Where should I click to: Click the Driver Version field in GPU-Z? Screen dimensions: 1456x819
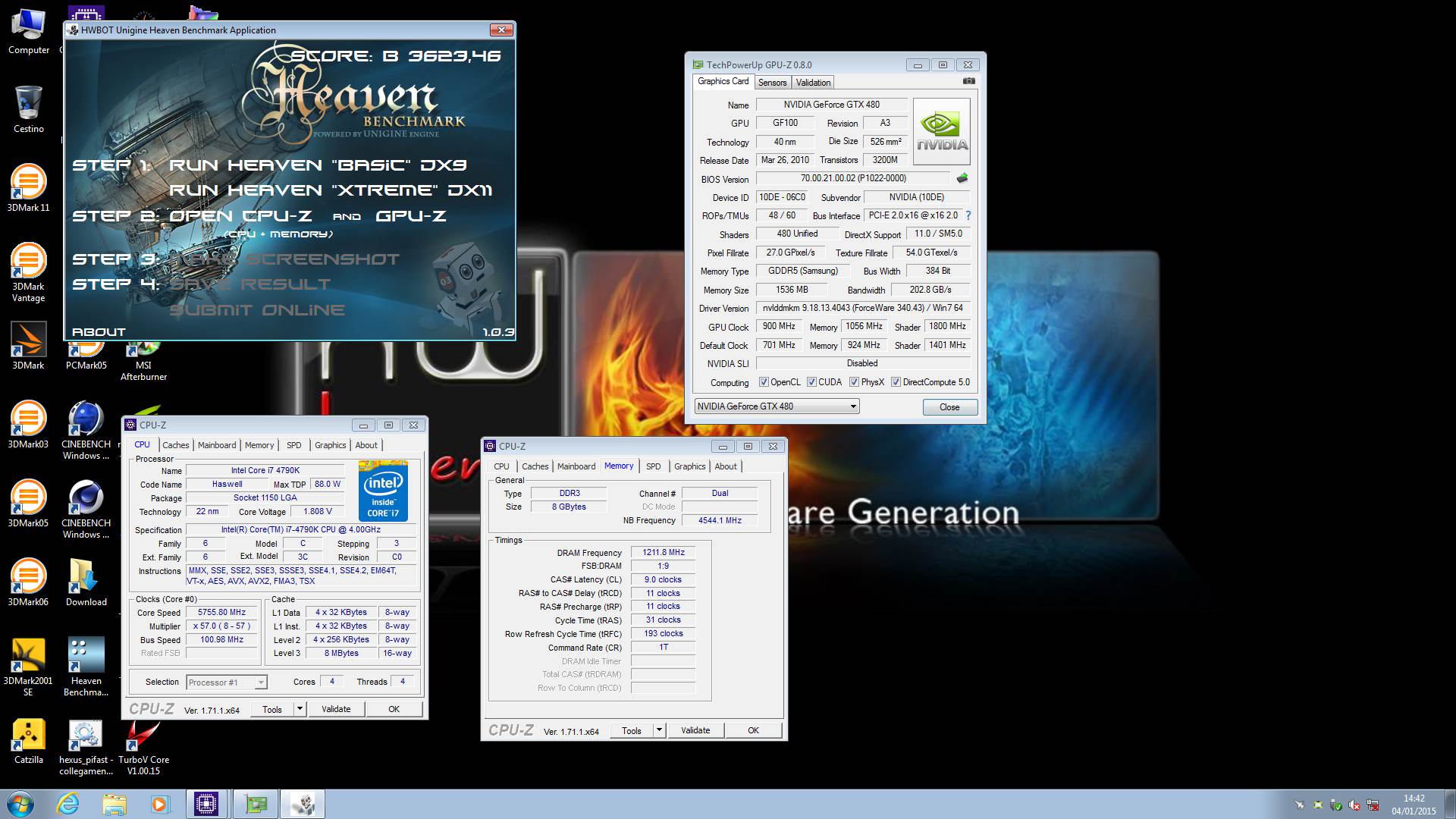863,308
